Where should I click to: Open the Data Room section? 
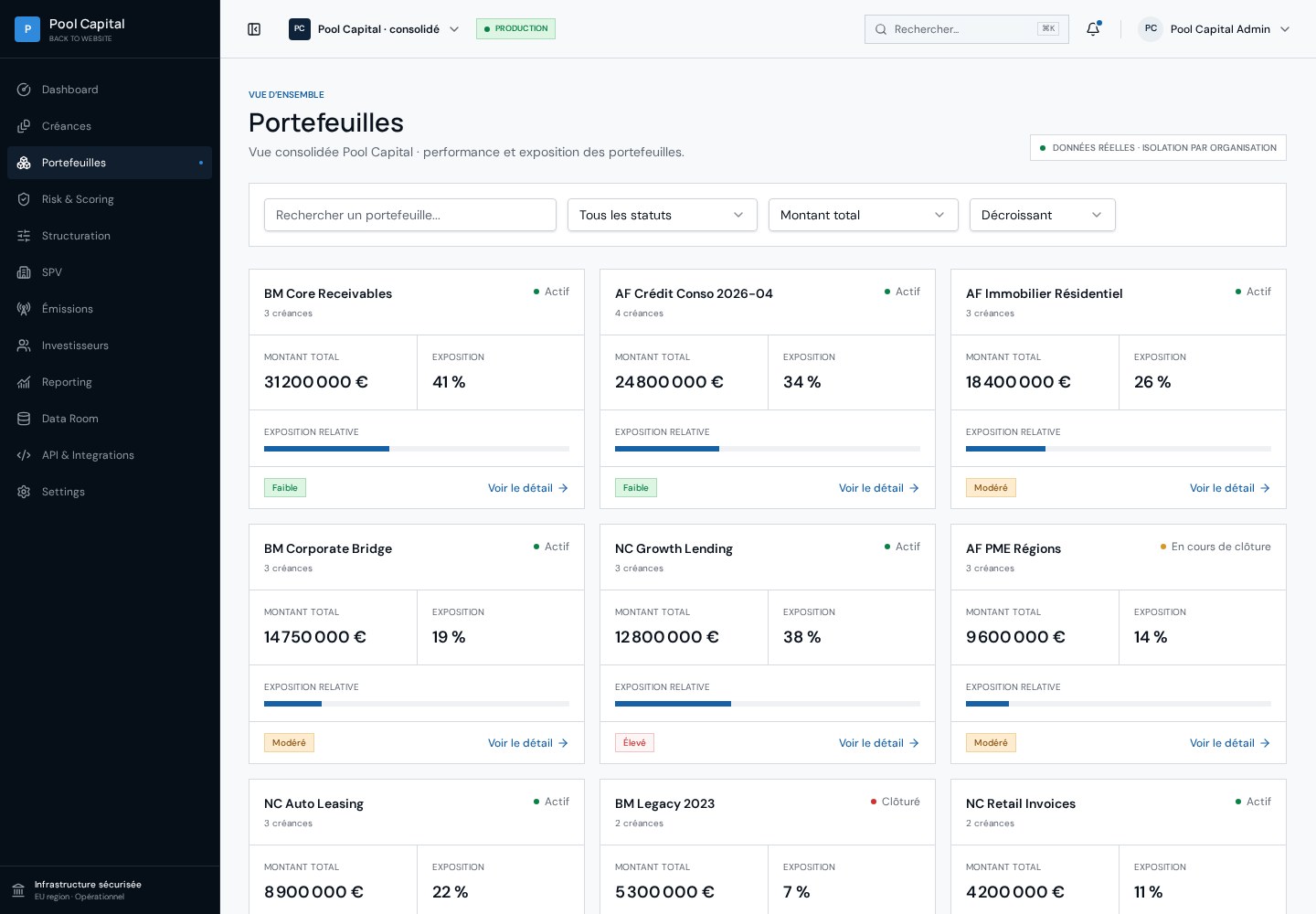(110, 419)
